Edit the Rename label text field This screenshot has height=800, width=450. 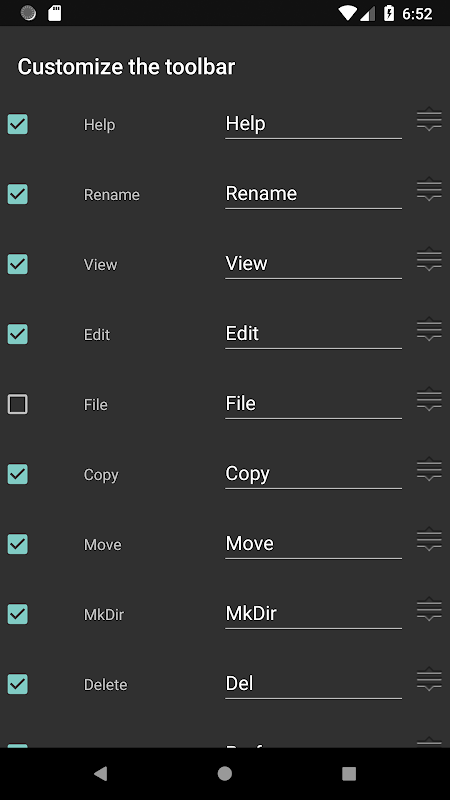click(x=313, y=194)
